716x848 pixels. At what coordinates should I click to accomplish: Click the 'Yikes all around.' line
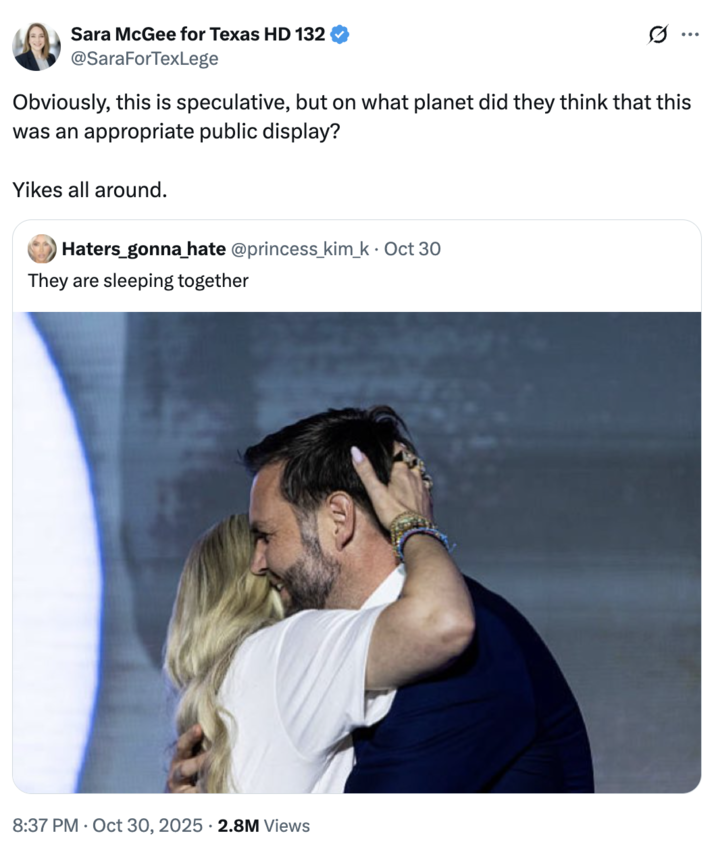(x=88, y=189)
